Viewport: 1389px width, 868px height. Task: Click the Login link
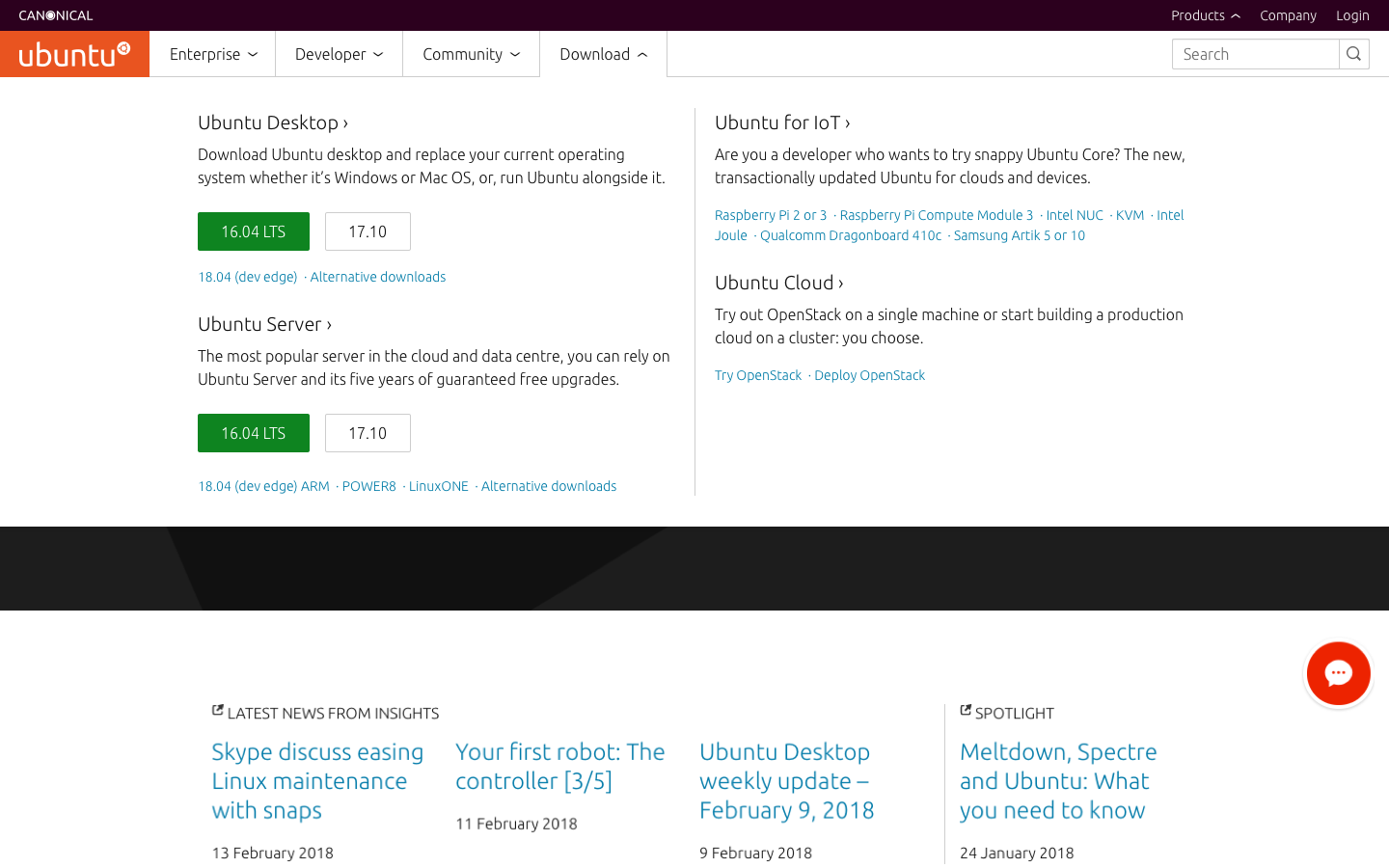[x=1352, y=15]
